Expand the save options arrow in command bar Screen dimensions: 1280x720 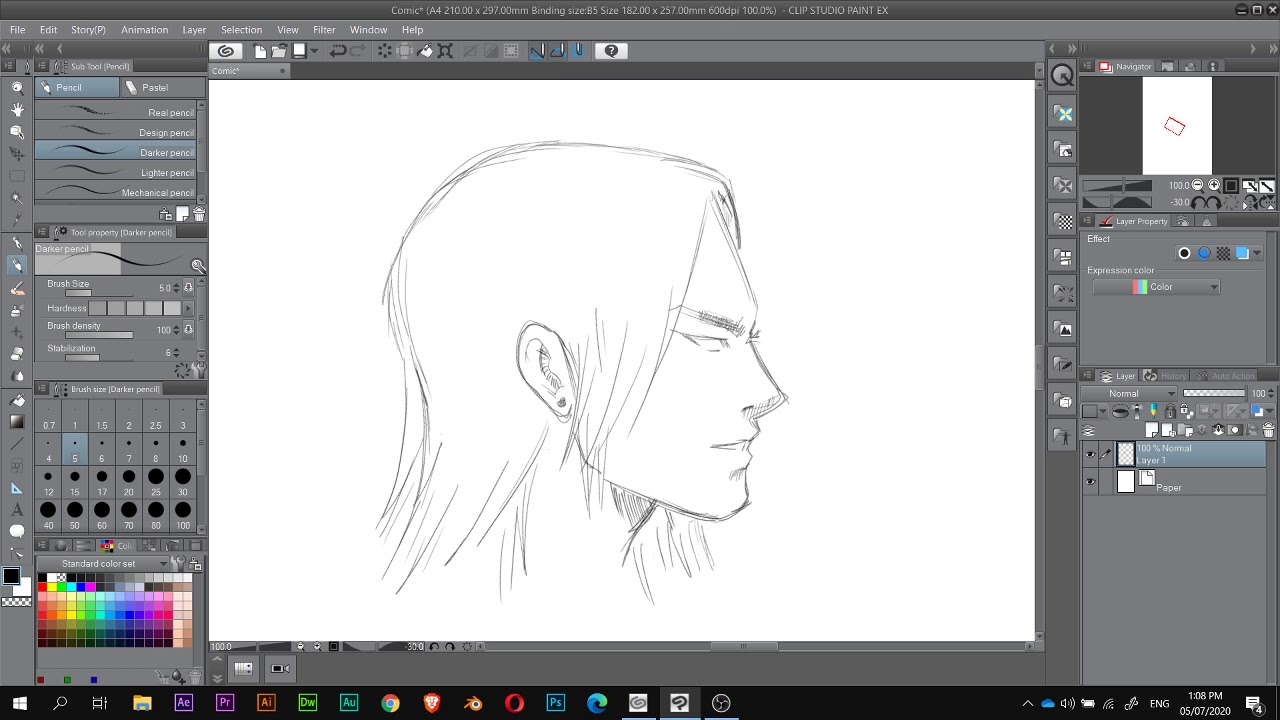[x=314, y=51]
